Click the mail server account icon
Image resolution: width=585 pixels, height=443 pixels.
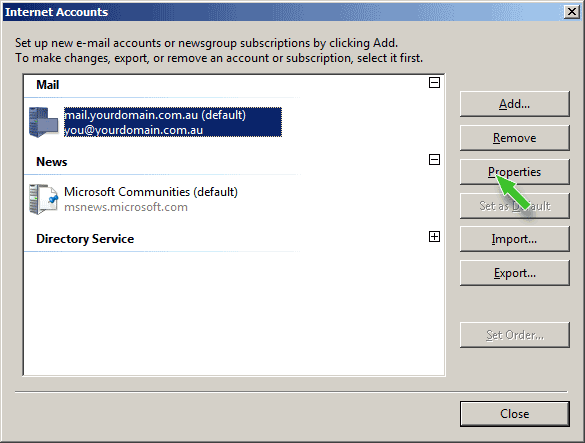tap(44, 122)
